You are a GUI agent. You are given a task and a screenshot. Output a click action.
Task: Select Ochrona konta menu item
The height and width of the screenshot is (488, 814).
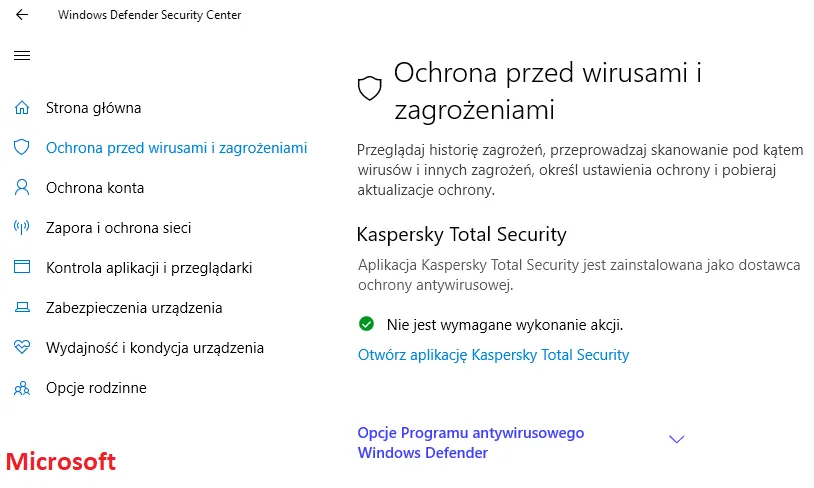[95, 188]
